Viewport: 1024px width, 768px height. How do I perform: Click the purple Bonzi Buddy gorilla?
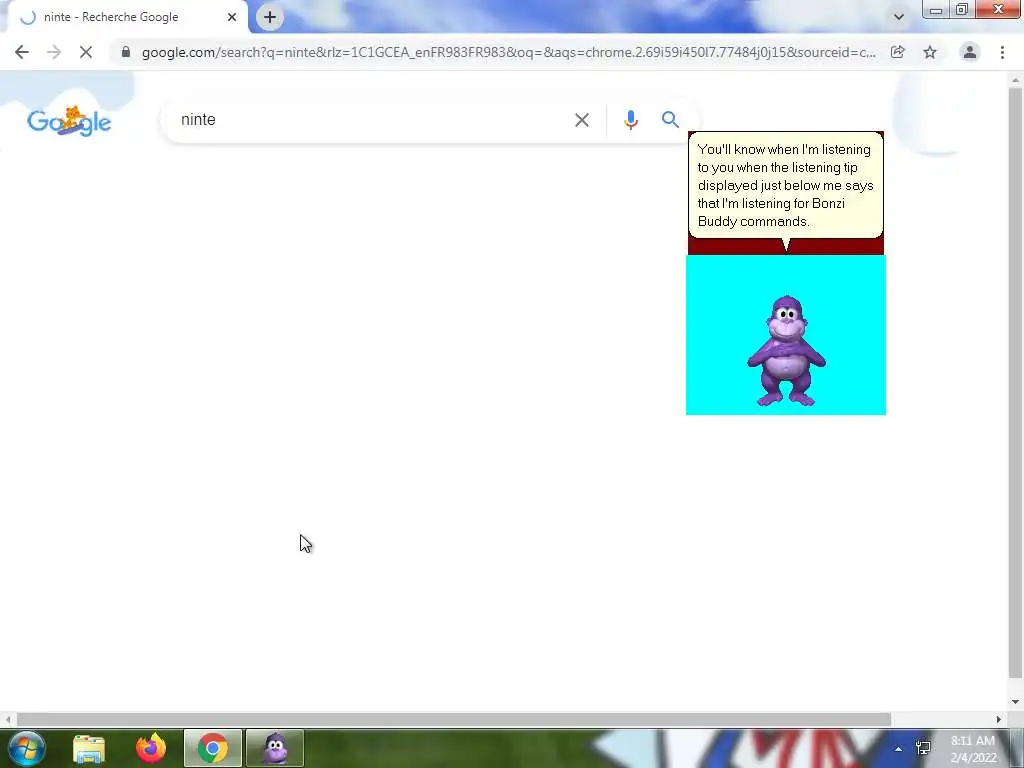pos(786,351)
